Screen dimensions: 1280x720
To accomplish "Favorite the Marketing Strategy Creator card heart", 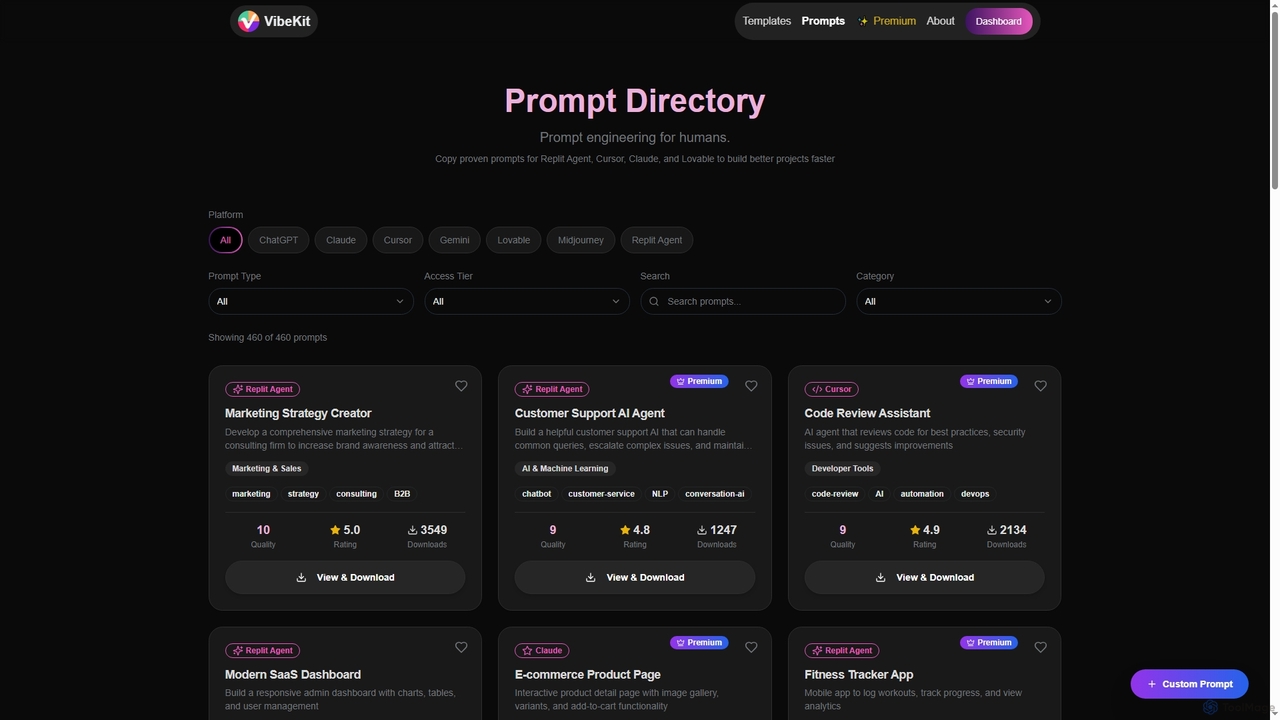I will click(x=461, y=386).
